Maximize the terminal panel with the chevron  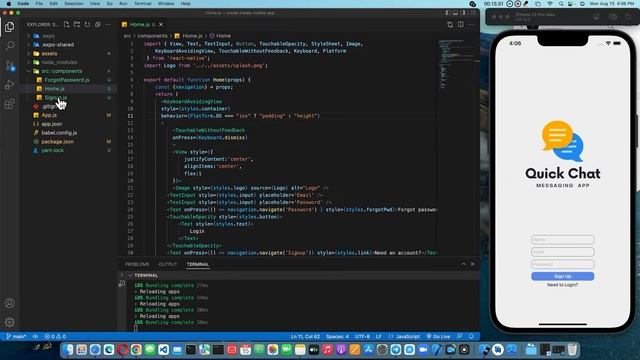pyautogui.click(x=463, y=264)
